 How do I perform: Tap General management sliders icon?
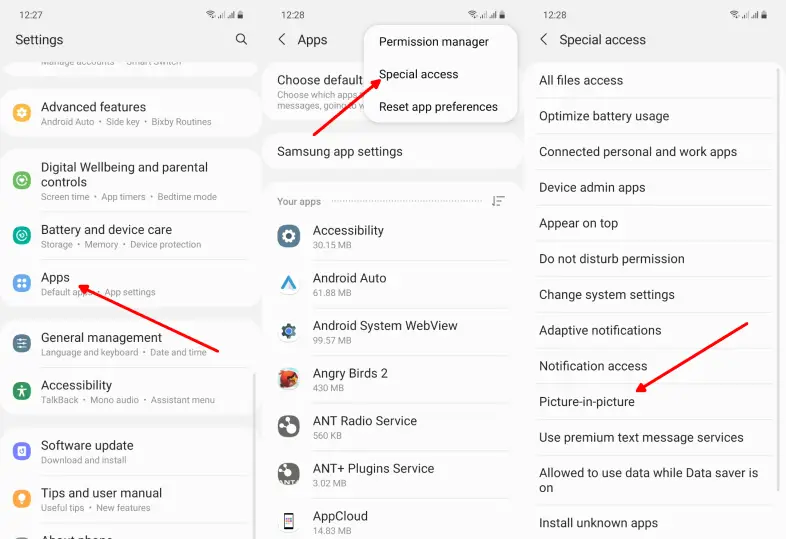pos(22,343)
